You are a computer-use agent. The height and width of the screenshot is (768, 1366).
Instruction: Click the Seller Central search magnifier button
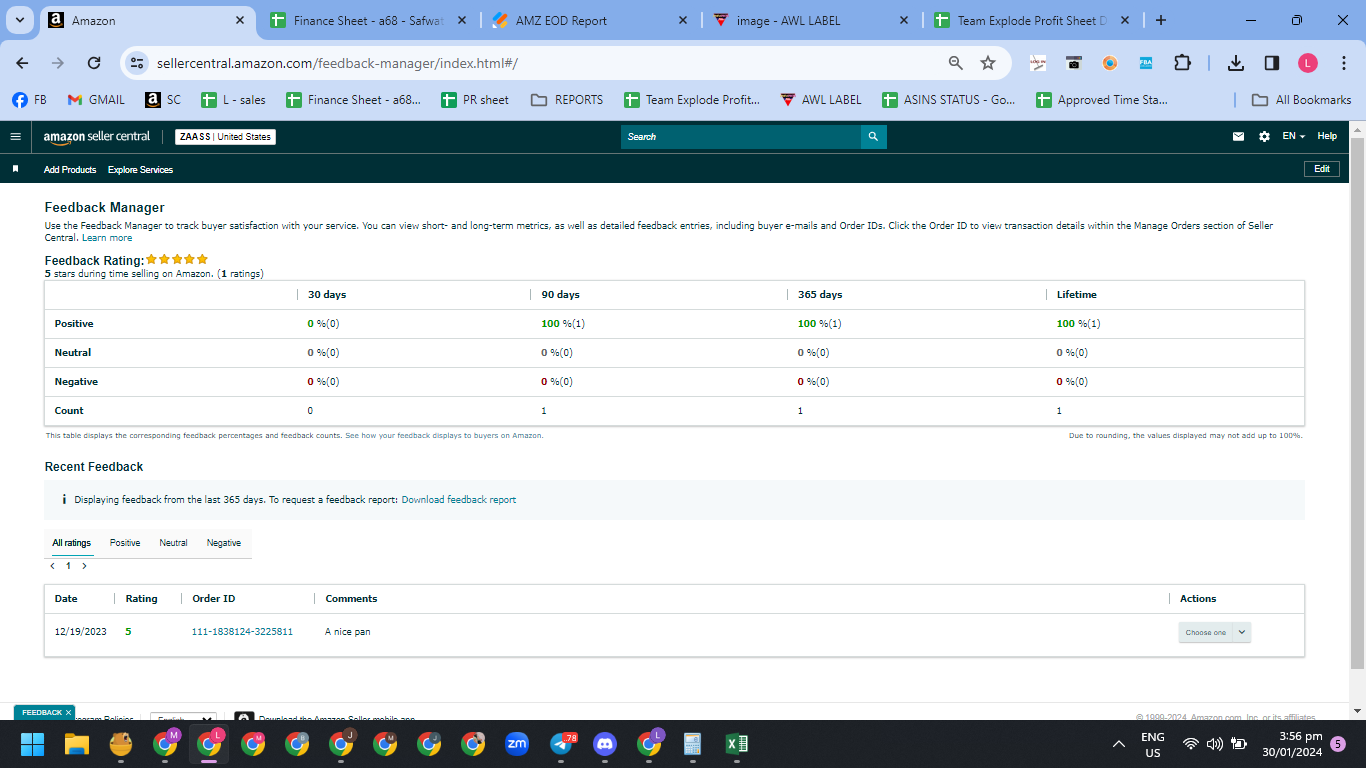[x=873, y=137]
